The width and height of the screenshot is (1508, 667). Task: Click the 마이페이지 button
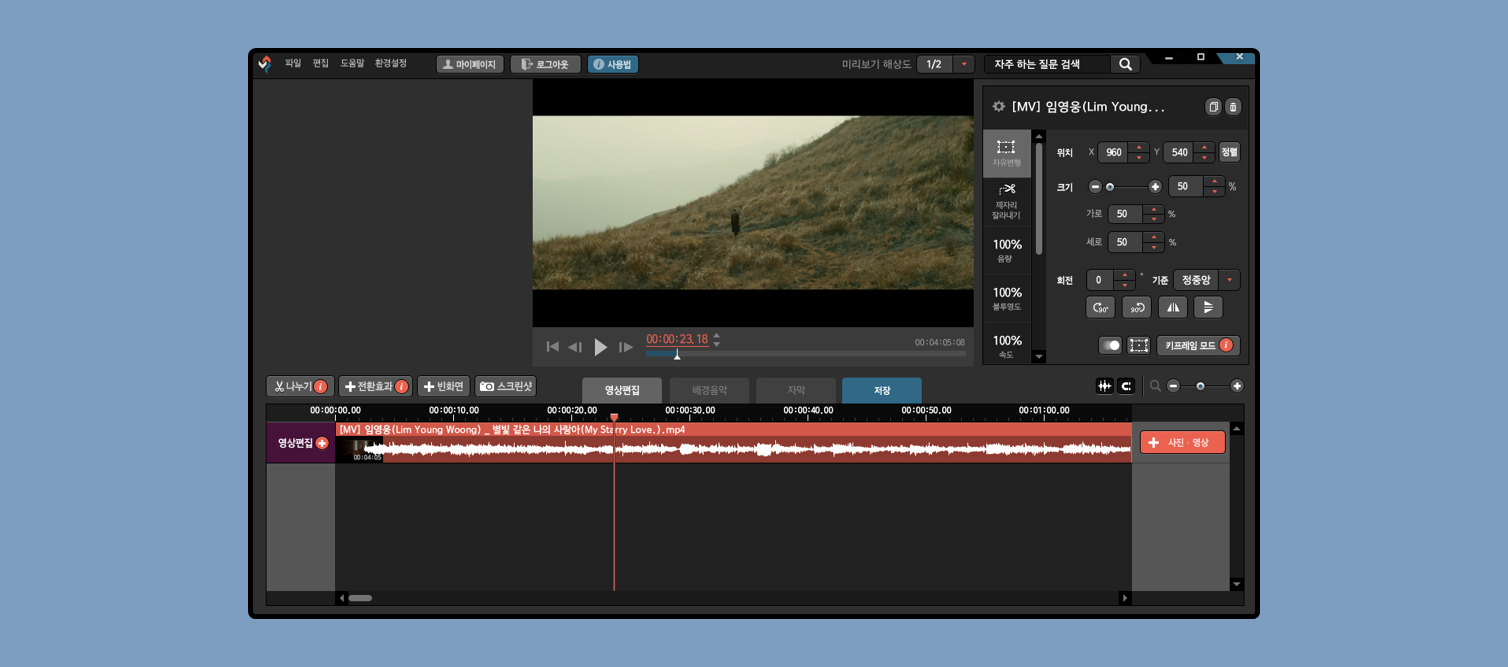click(470, 64)
